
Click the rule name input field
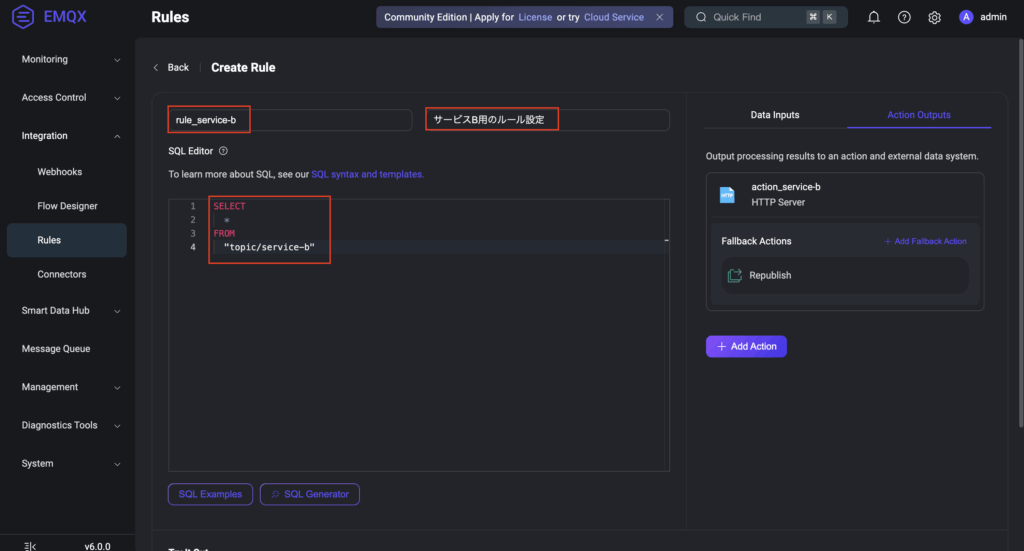pos(289,120)
